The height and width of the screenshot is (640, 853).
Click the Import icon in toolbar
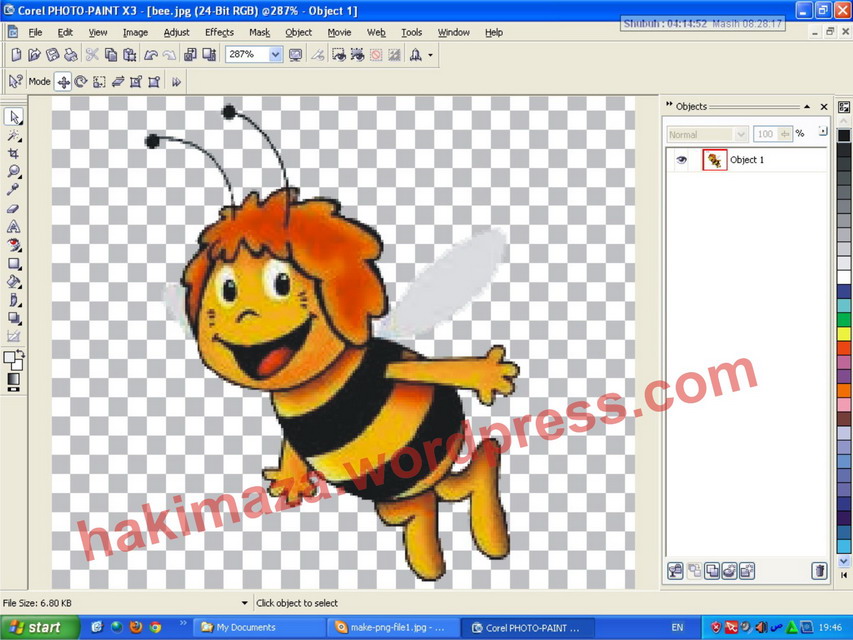pyautogui.click(x=190, y=54)
